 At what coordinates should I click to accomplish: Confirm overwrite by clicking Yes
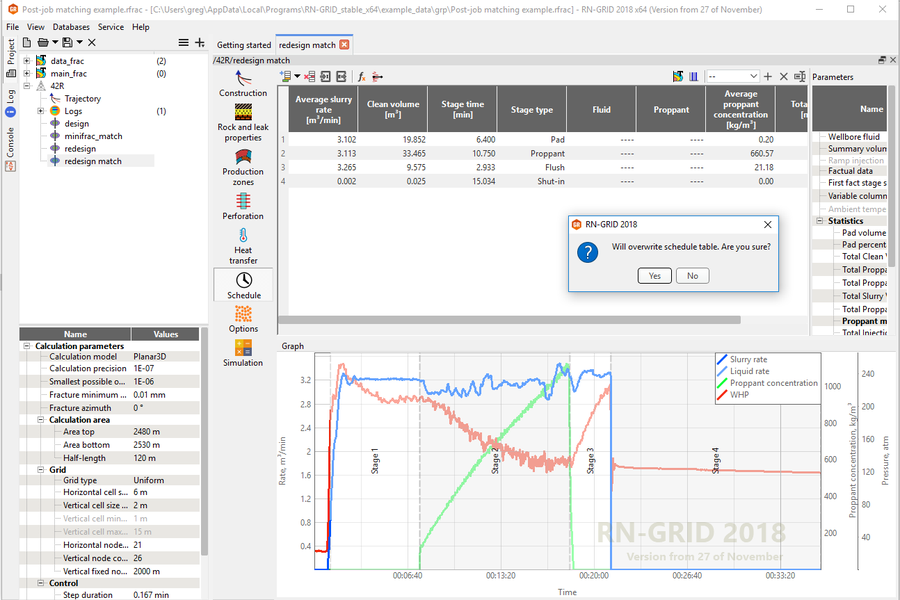point(654,275)
